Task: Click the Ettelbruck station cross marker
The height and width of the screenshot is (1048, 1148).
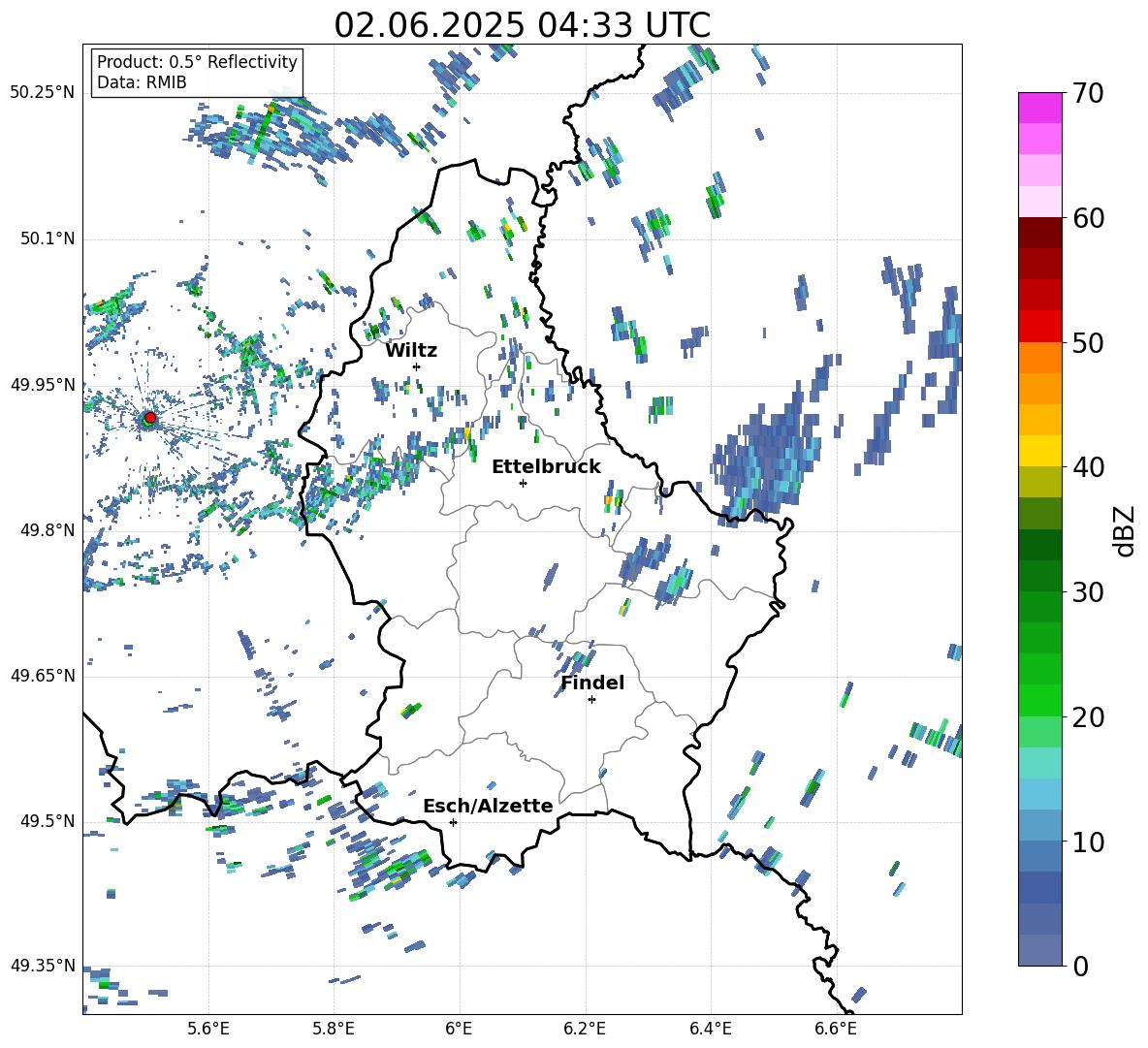Action: click(x=523, y=483)
